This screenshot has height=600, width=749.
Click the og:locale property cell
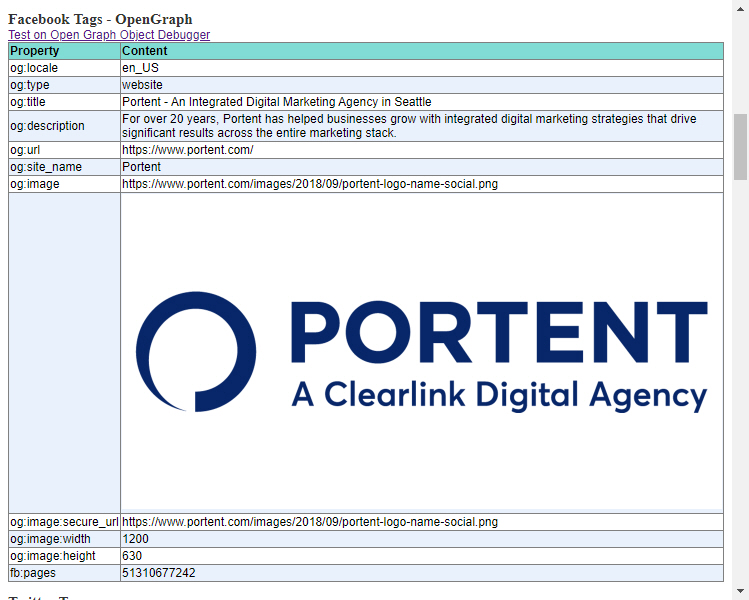click(64, 68)
